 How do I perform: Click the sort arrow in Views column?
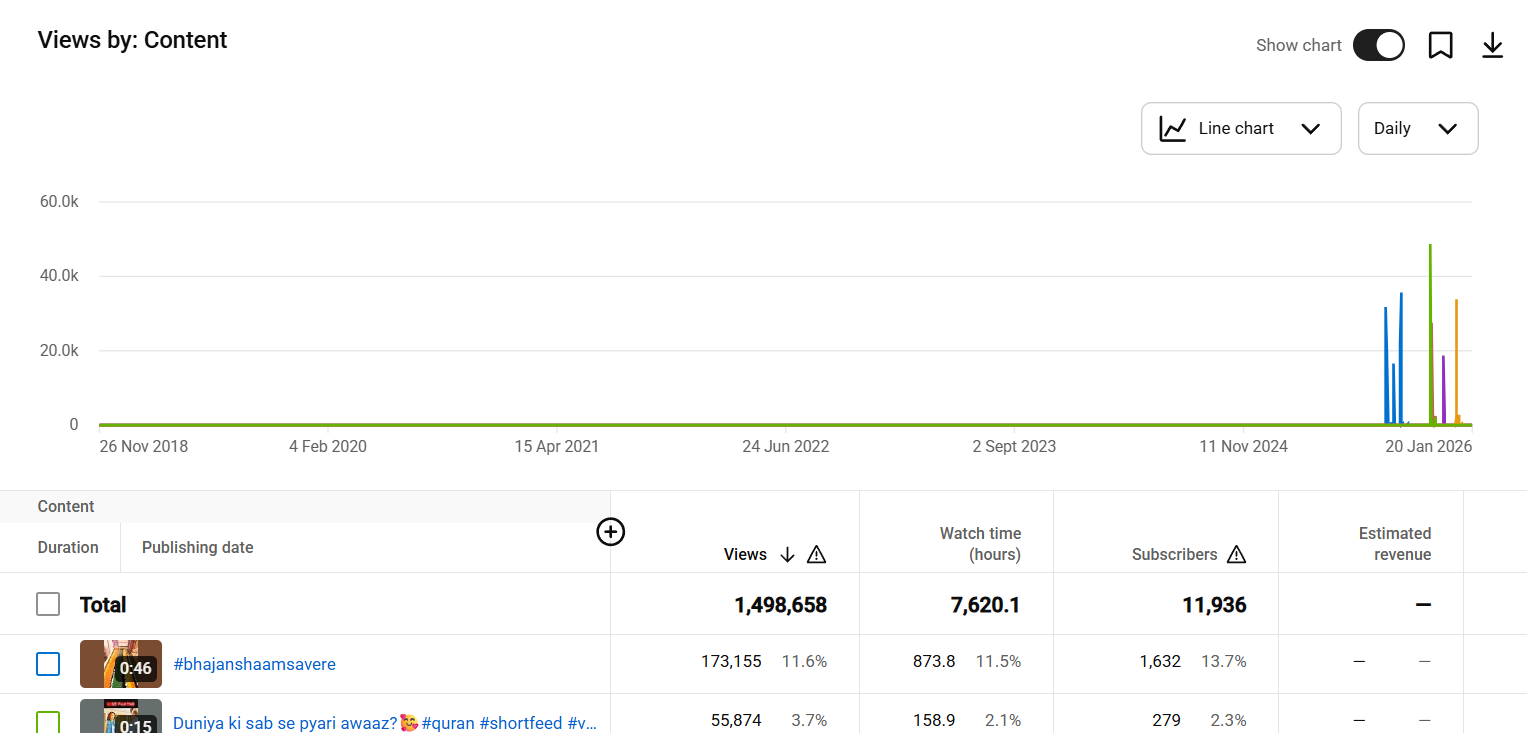point(787,555)
